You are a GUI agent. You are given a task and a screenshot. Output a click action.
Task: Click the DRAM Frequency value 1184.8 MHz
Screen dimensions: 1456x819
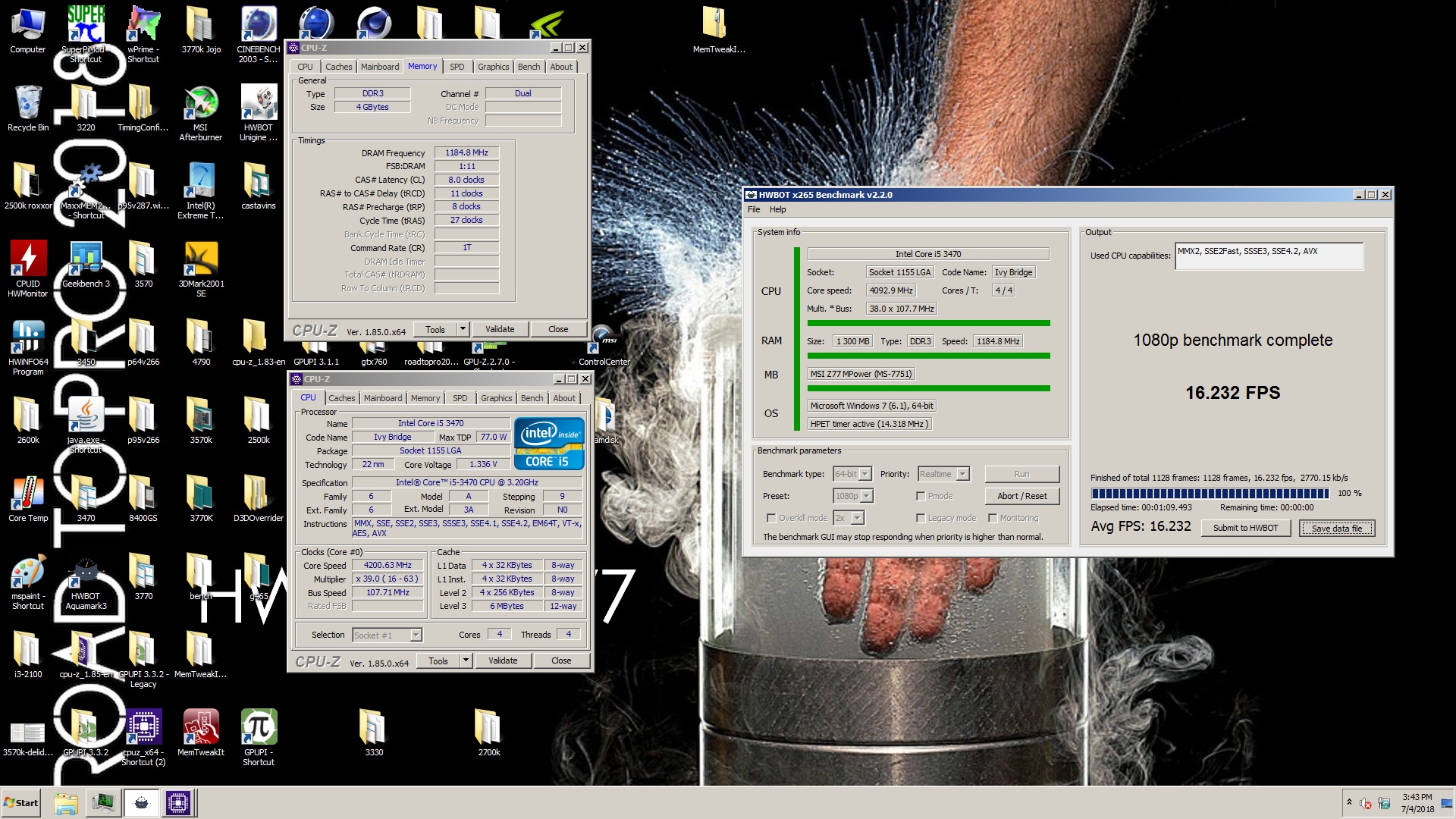466,152
